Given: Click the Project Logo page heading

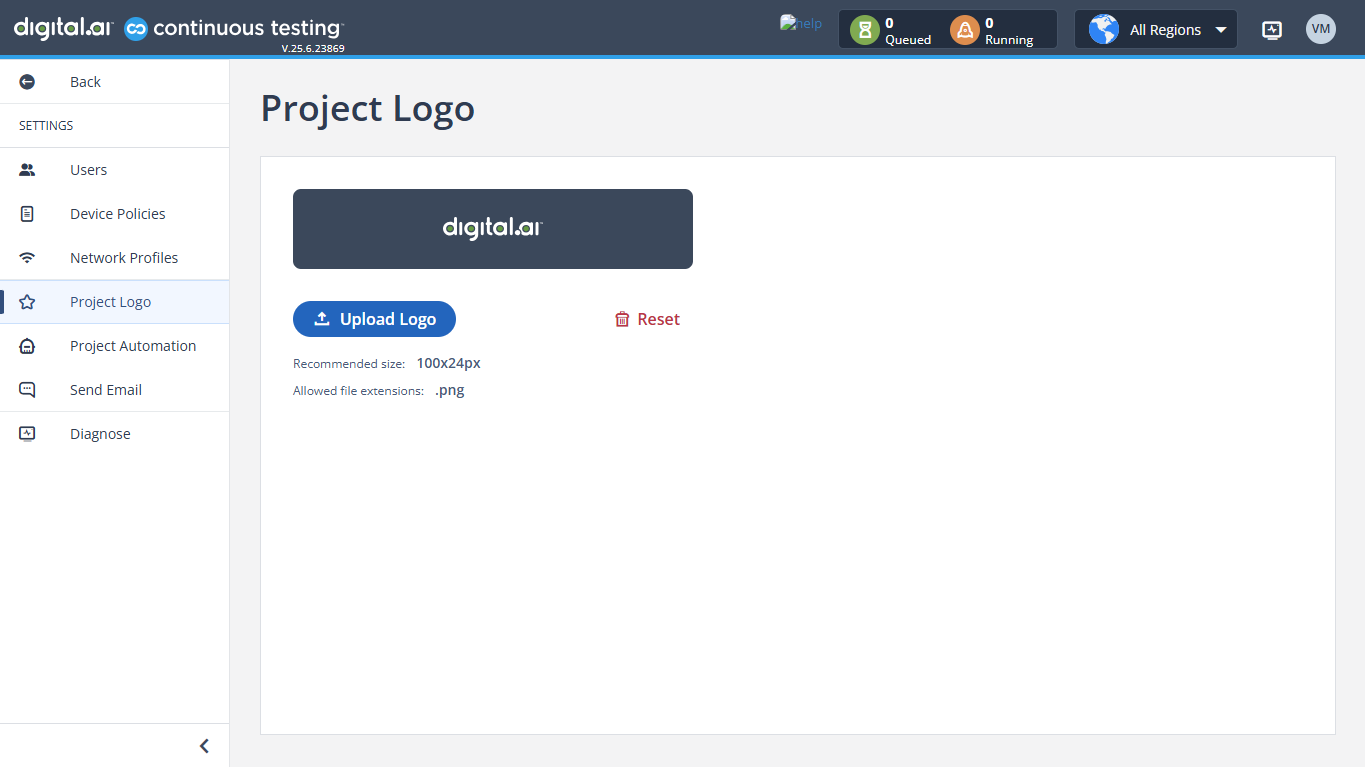Looking at the screenshot, I should click(x=368, y=108).
